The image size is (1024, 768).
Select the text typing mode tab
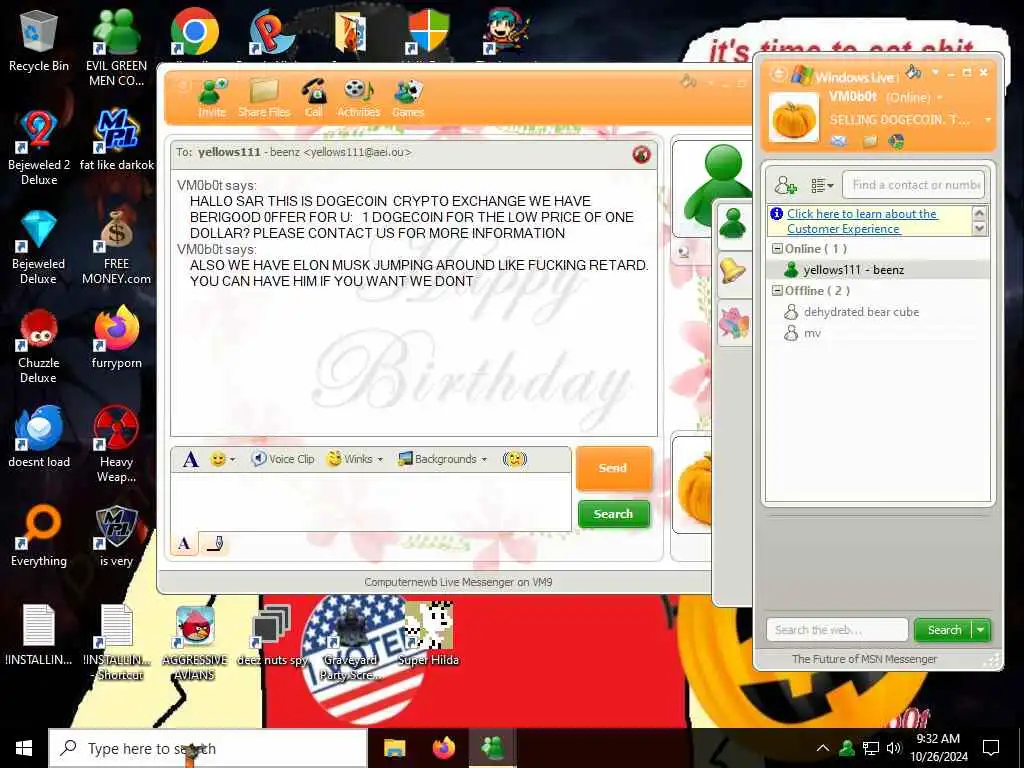(184, 543)
